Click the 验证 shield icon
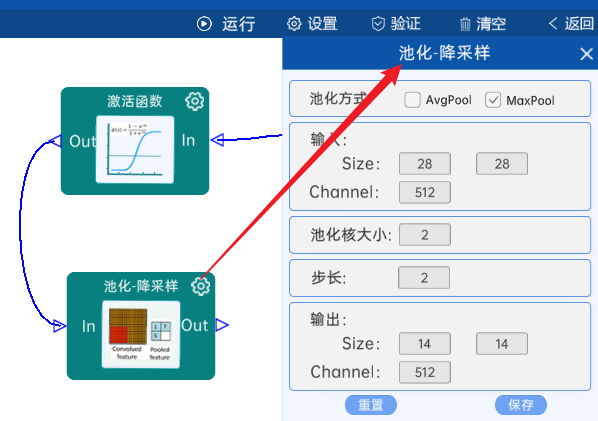598x421 pixels. tap(378, 24)
